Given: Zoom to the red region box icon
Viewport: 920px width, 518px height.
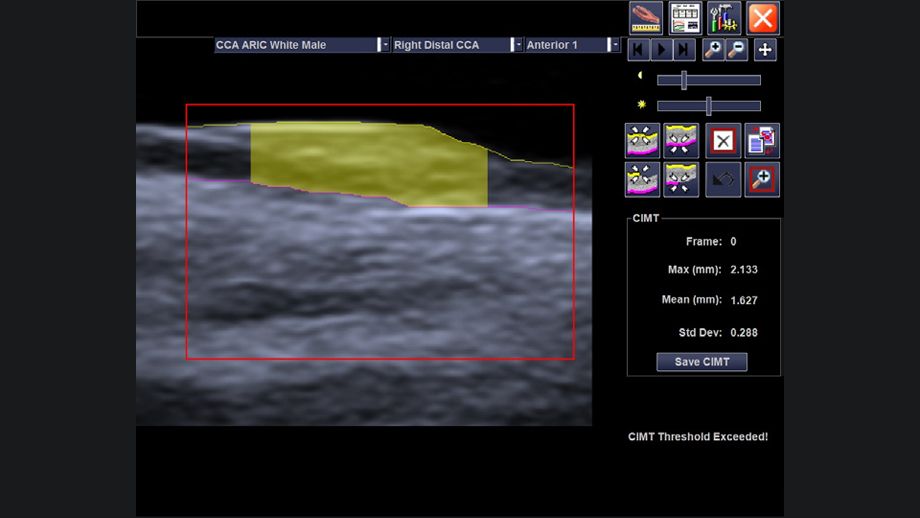Looking at the screenshot, I should pyautogui.click(x=762, y=180).
